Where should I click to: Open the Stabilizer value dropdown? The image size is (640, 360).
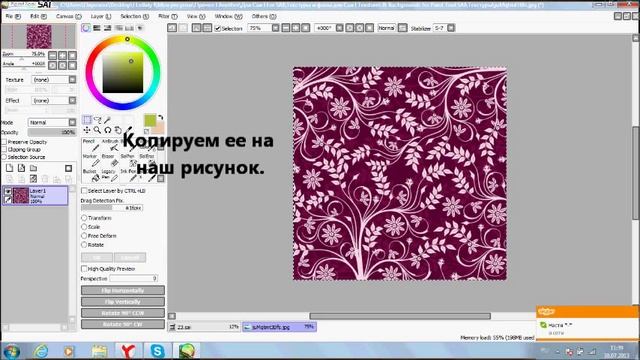(x=451, y=28)
